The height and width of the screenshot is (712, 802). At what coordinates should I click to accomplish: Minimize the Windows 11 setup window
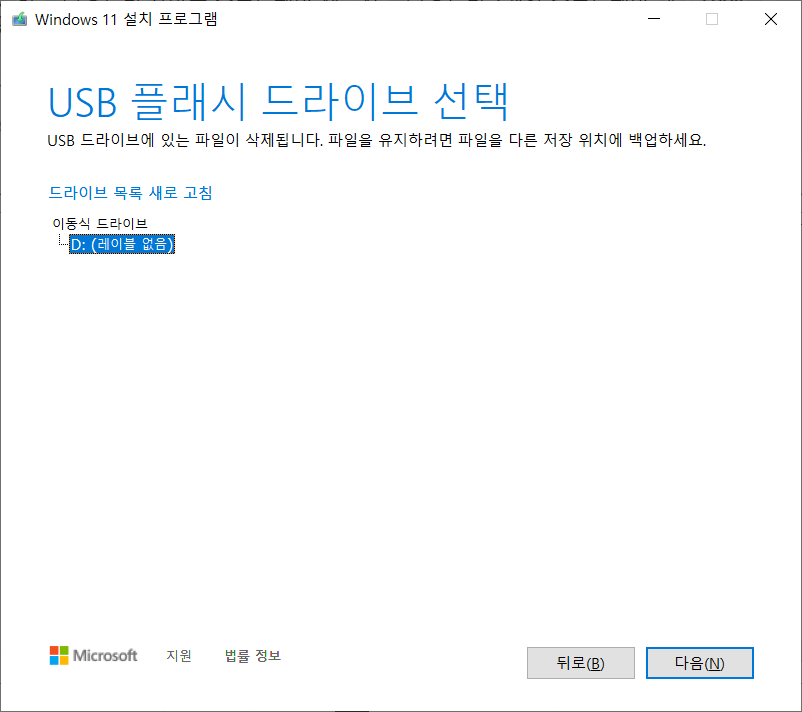(x=652, y=18)
